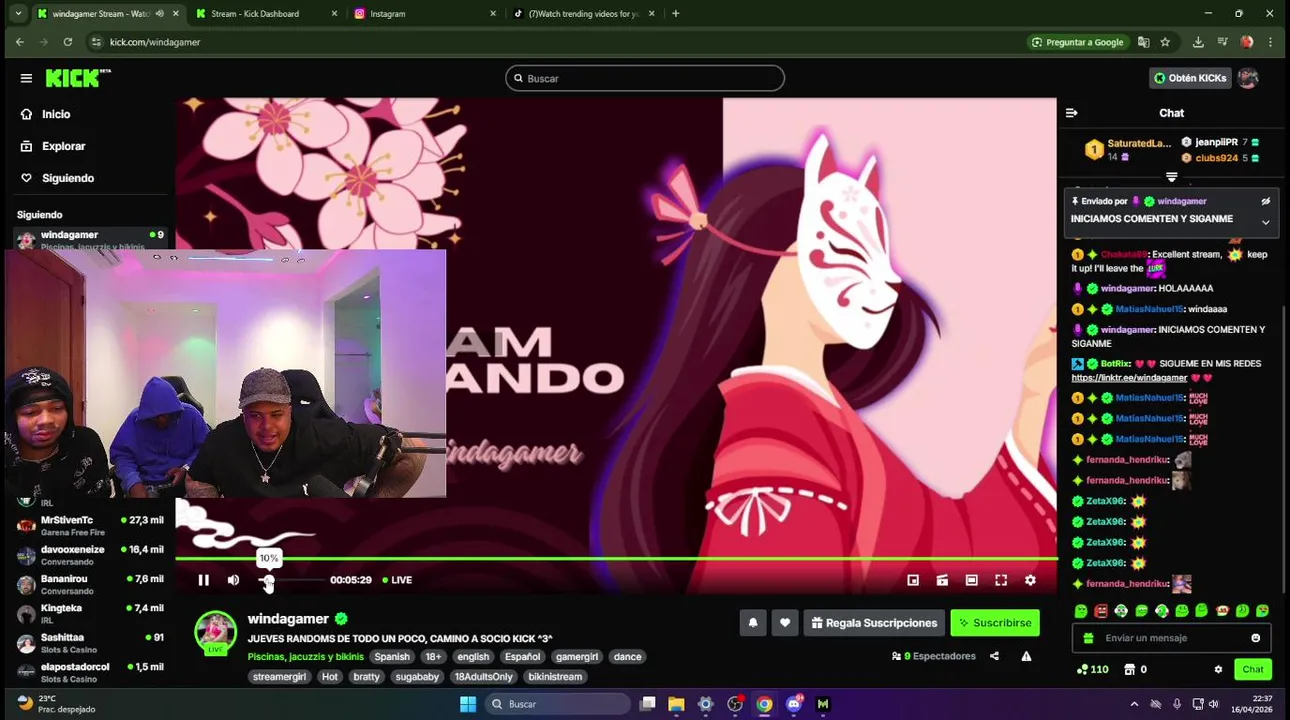Click the player volume slider track
Image resolution: width=1290 pixels, height=720 pixels.
[x=291, y=580]
